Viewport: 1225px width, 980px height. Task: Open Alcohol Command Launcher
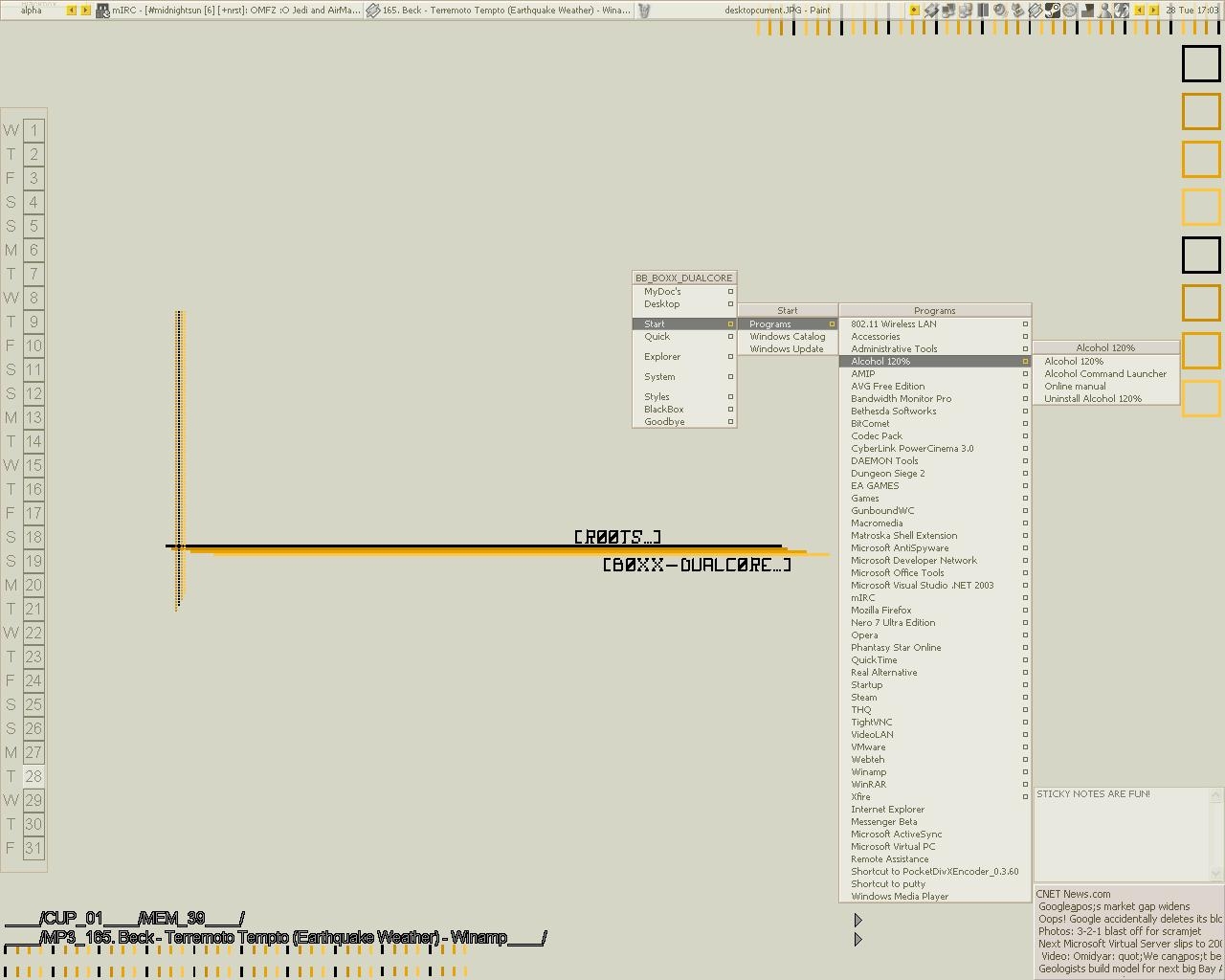coord(1105,374)
